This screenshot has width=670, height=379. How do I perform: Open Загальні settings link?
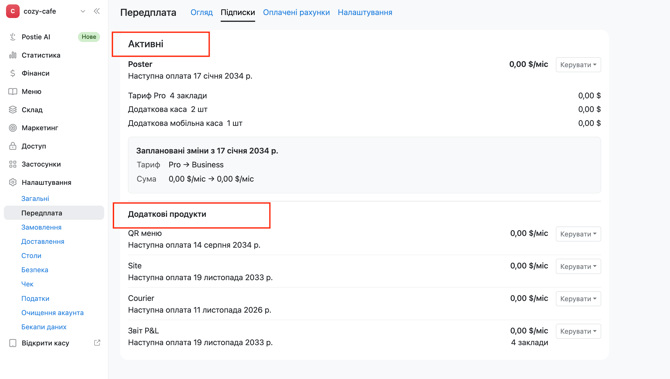click(x=35, y=199)
